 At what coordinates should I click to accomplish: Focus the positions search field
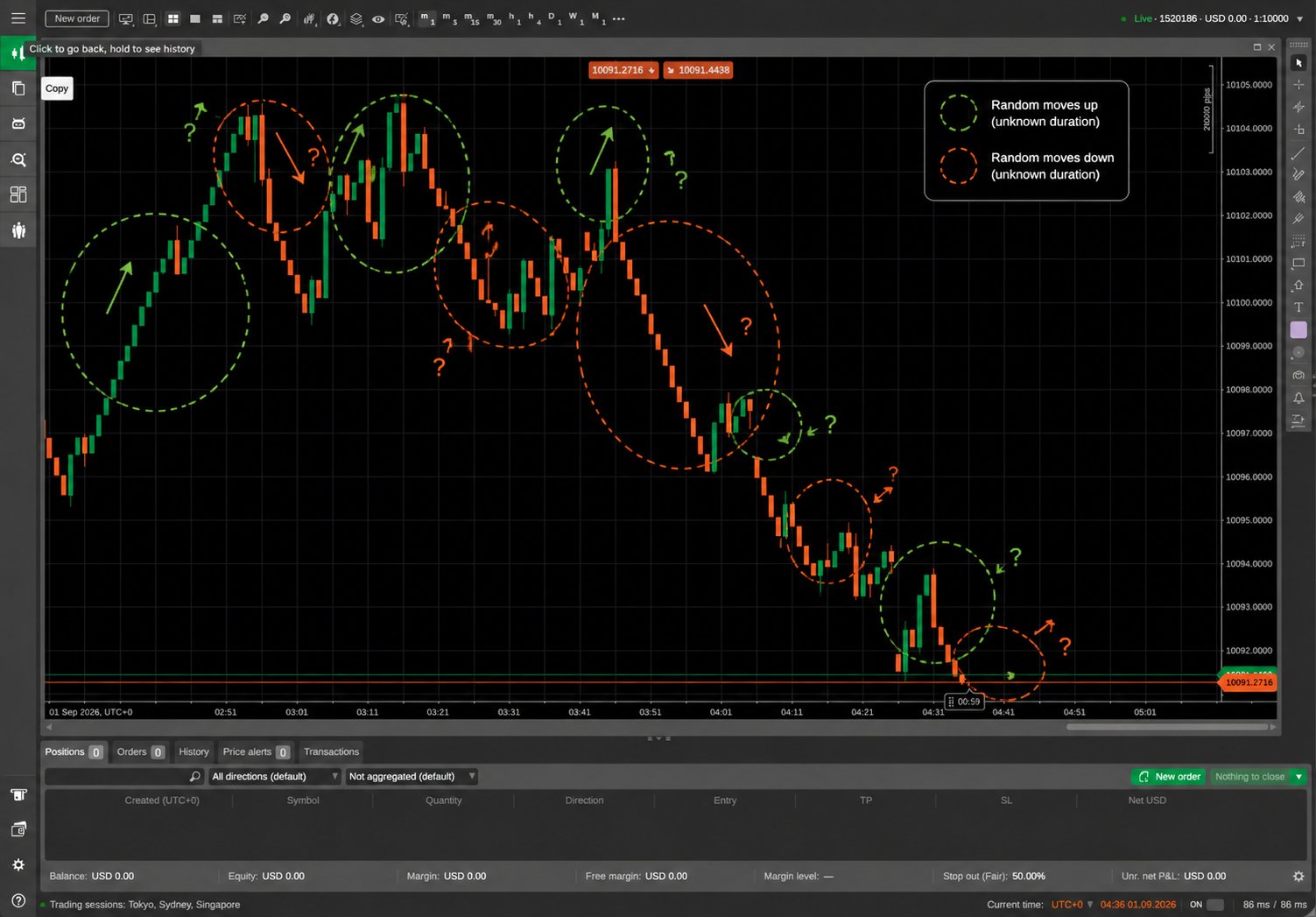tap(123, 777)
